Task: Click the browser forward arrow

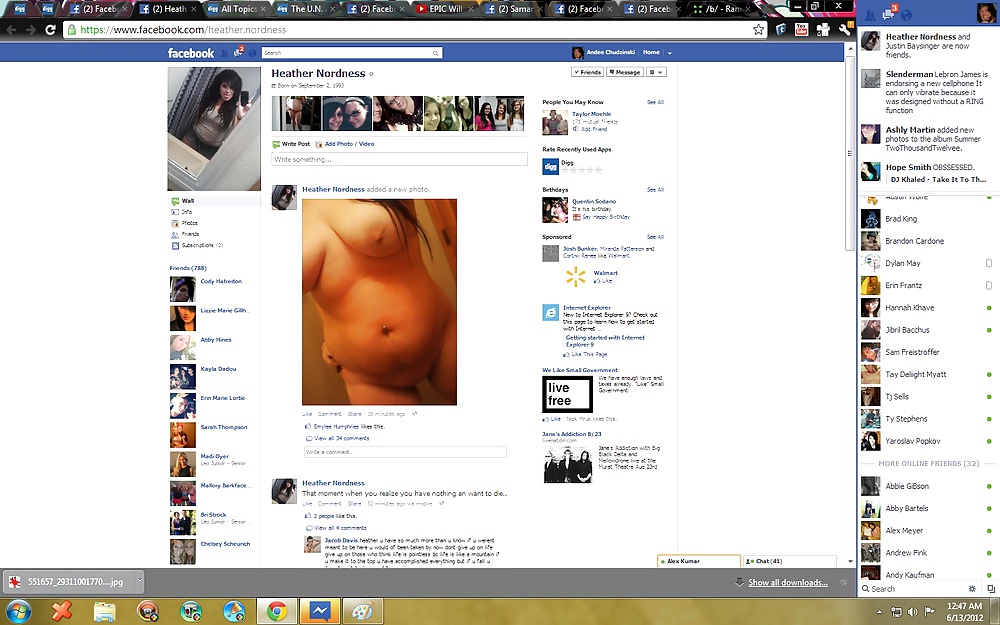Action: tap(31, 29)
